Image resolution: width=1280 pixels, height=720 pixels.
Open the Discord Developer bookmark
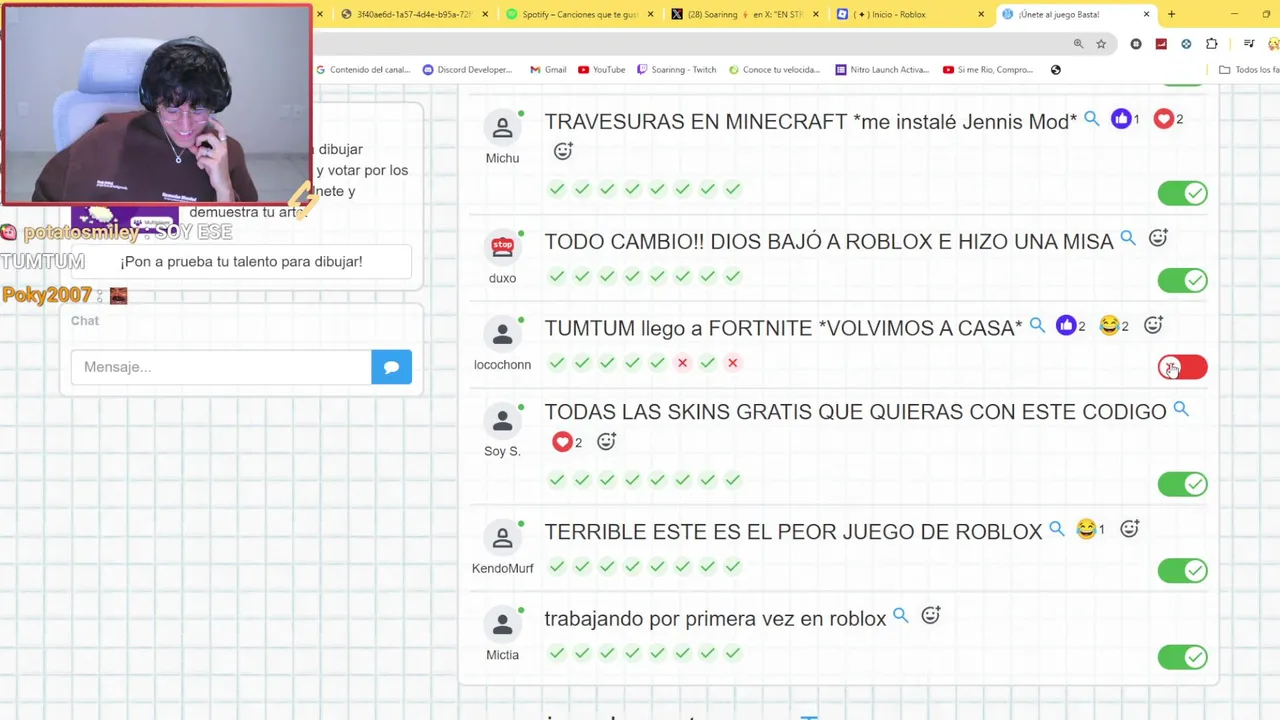pyautogui.click(x=467, y=70)
